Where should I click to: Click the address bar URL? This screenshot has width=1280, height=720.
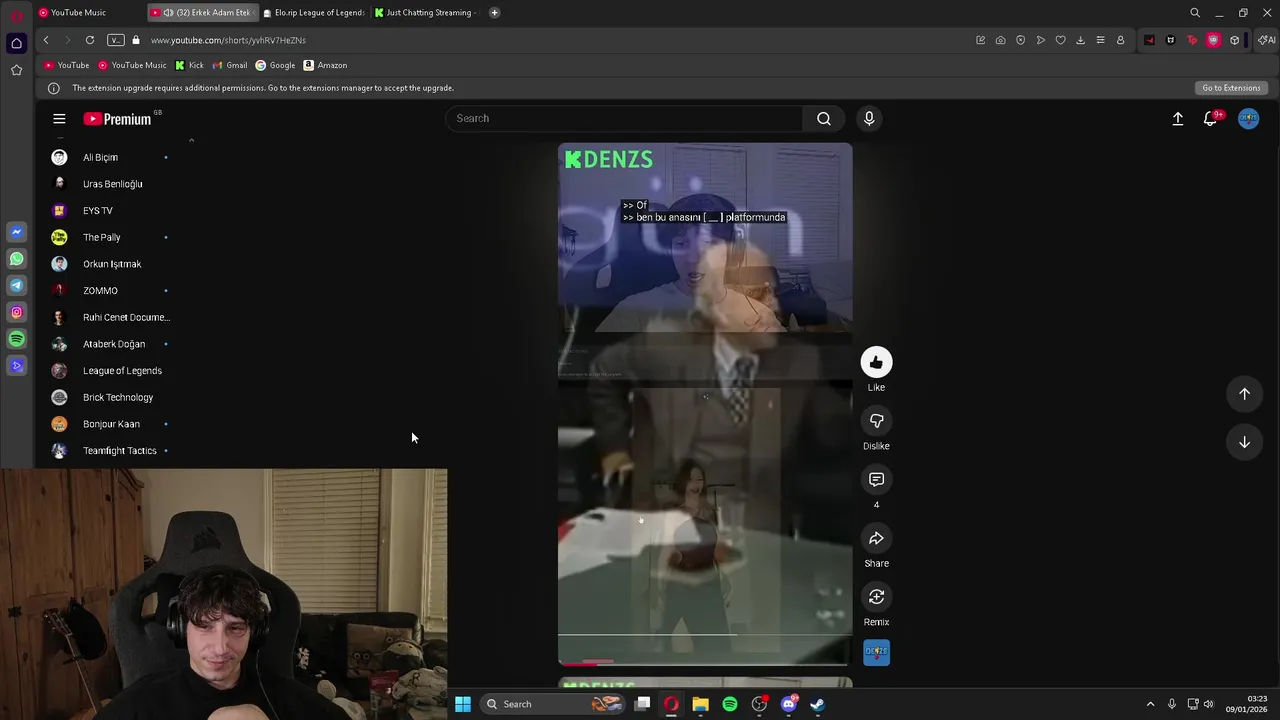click(x=228, y=40)
